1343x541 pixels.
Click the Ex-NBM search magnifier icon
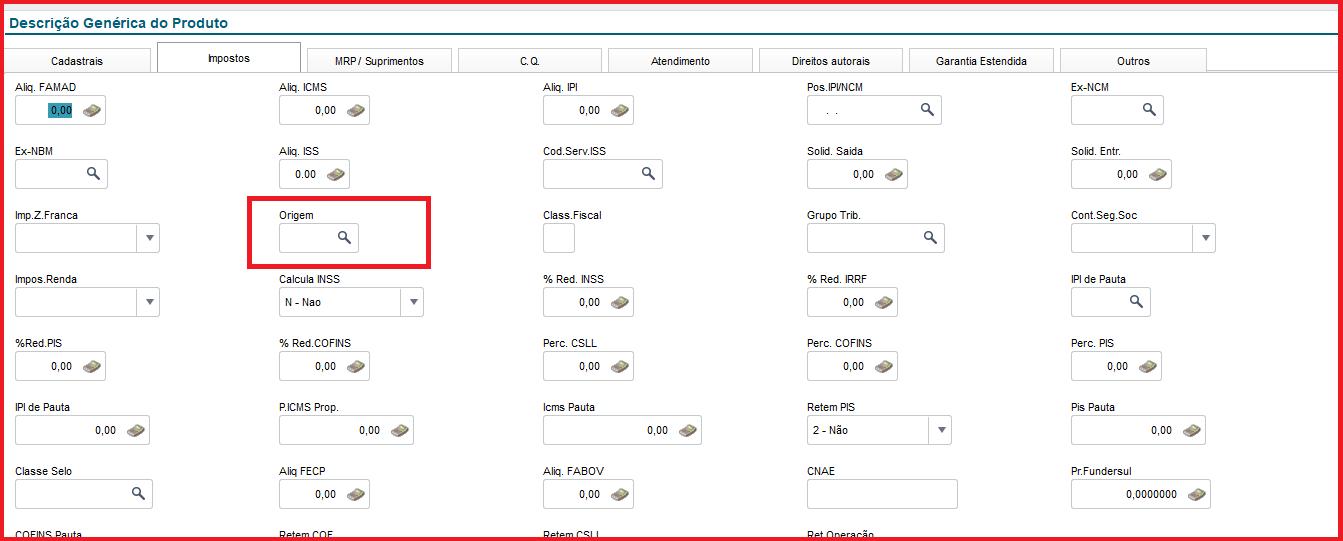click(93, 174)
